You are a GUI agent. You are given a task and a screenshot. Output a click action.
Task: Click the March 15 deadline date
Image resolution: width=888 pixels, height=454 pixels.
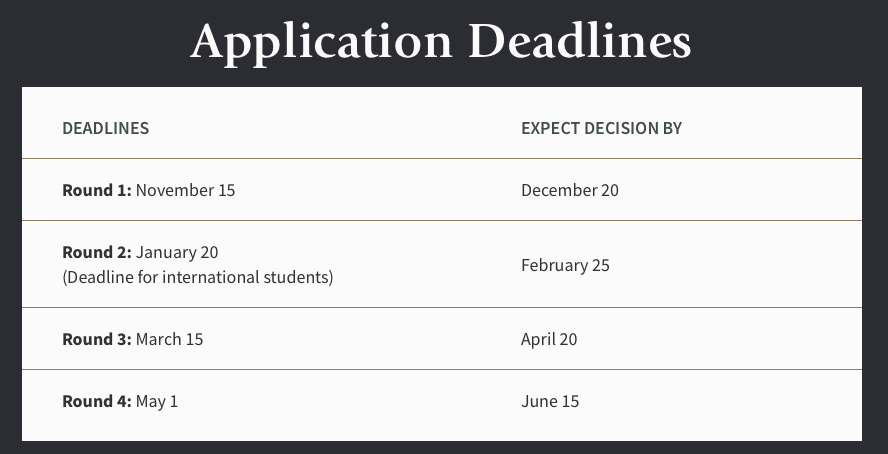click(169, 339)
